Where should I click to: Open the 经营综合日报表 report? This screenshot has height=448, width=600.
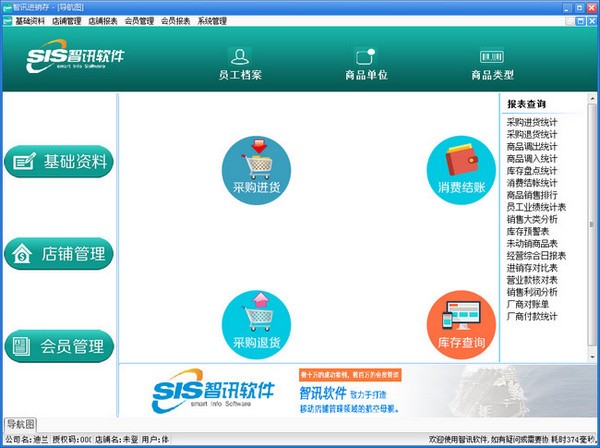[536, 256]
